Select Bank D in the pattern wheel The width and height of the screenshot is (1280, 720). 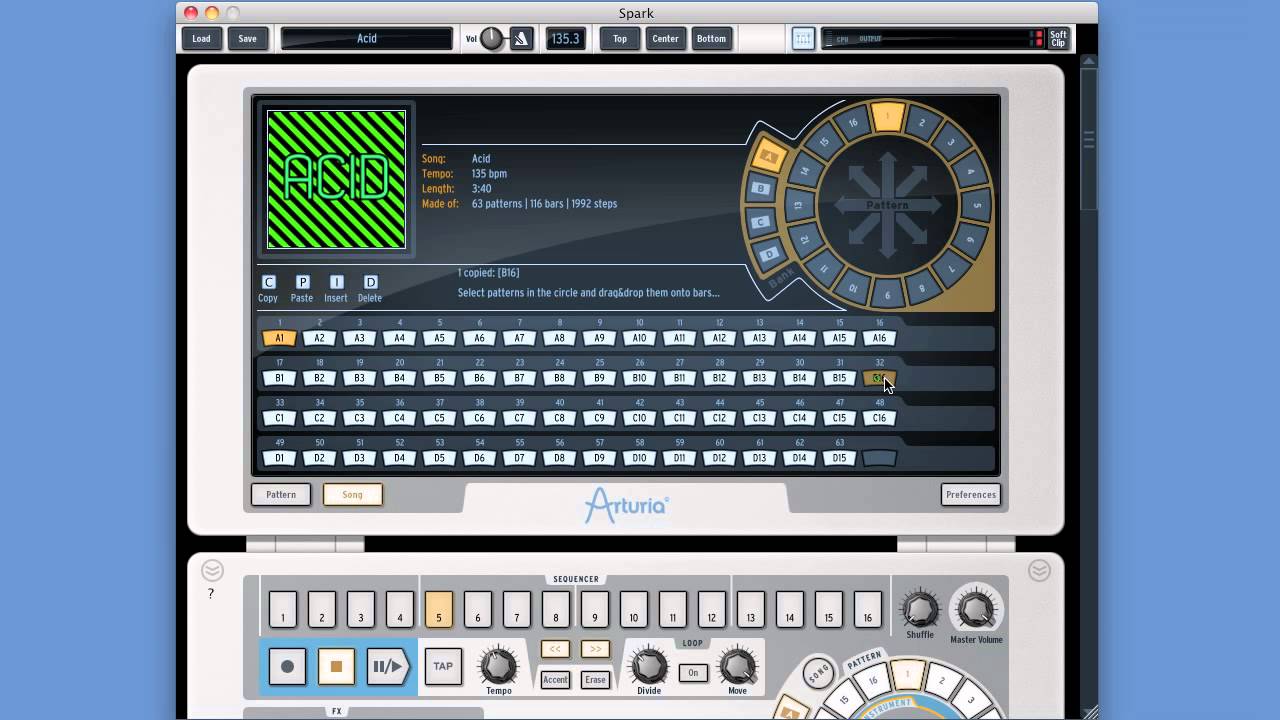click(x=769, y=253)
